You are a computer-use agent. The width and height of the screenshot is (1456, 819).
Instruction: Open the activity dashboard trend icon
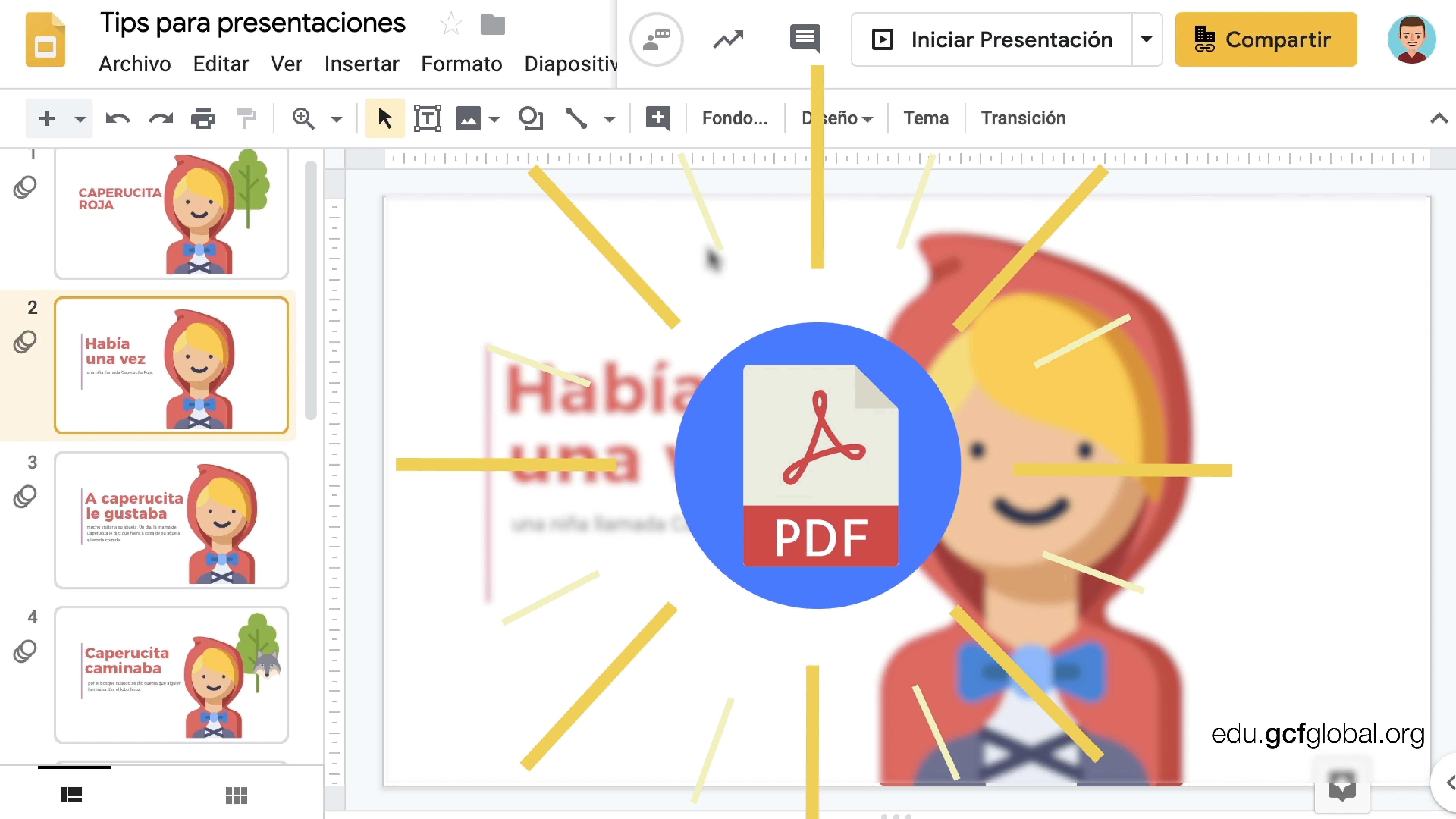(728, 39)
